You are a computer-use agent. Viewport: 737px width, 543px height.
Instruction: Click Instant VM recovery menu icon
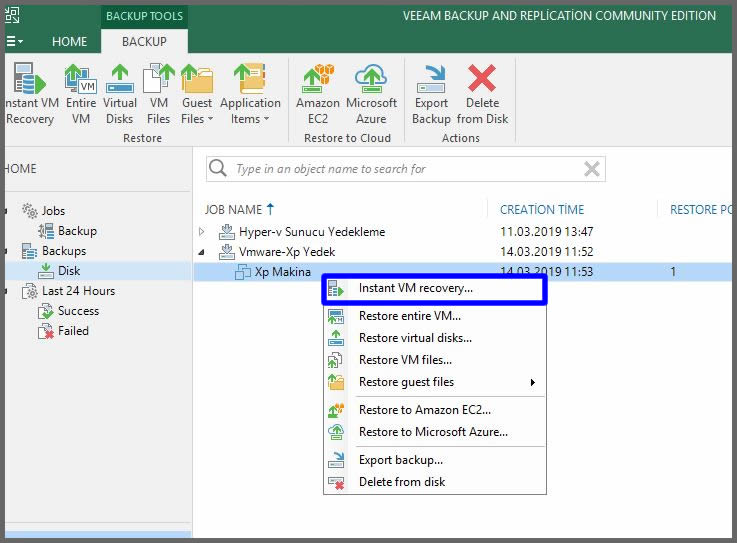pos(336,289)
